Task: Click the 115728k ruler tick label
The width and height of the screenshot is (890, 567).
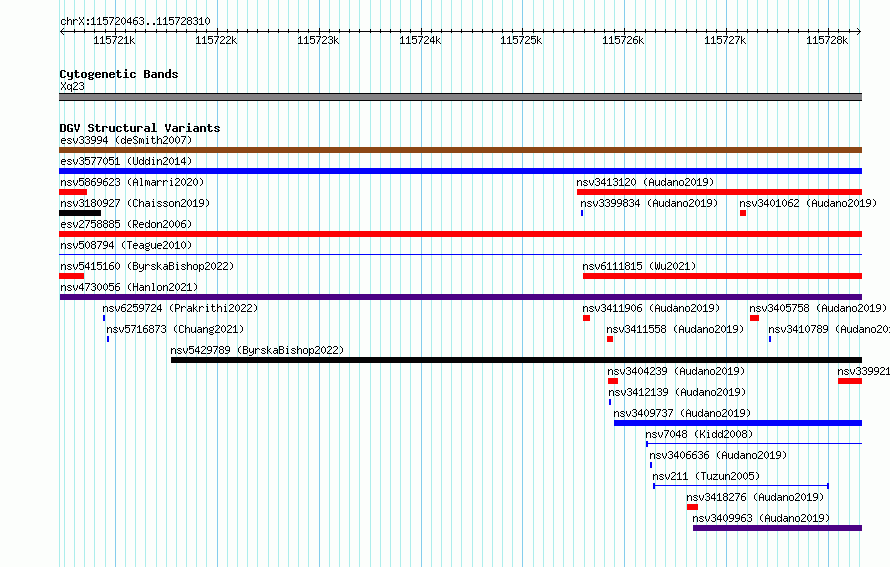Action: coord(827,40)
